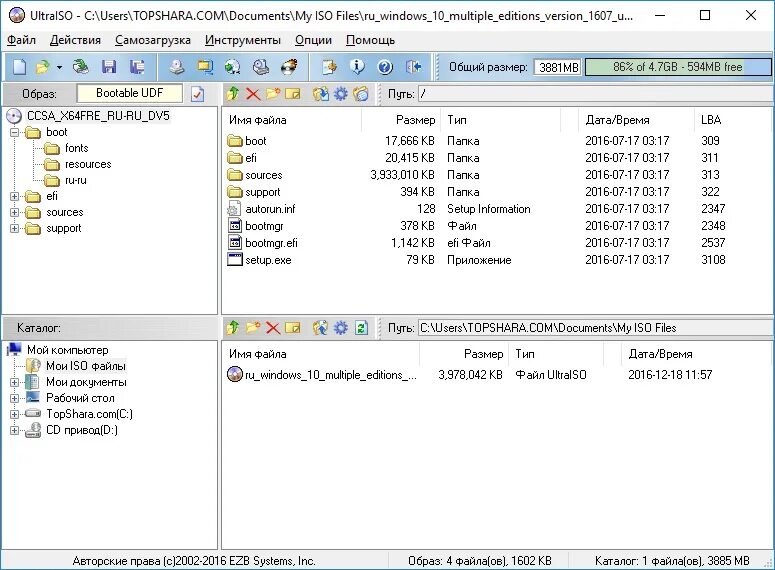Open the Действия menu
The width and height of the screenshot is (775, 570).
click(x=75, y=40)
